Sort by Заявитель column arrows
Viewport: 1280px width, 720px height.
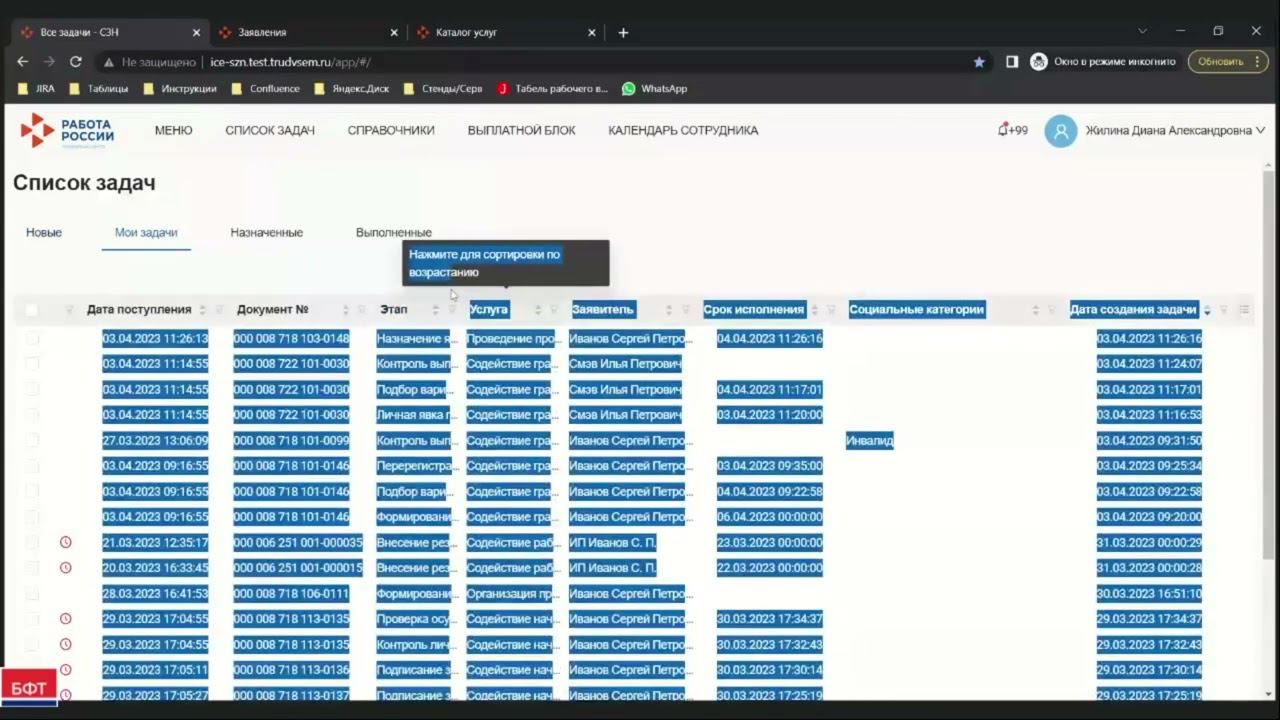click(x=670, y=310)
